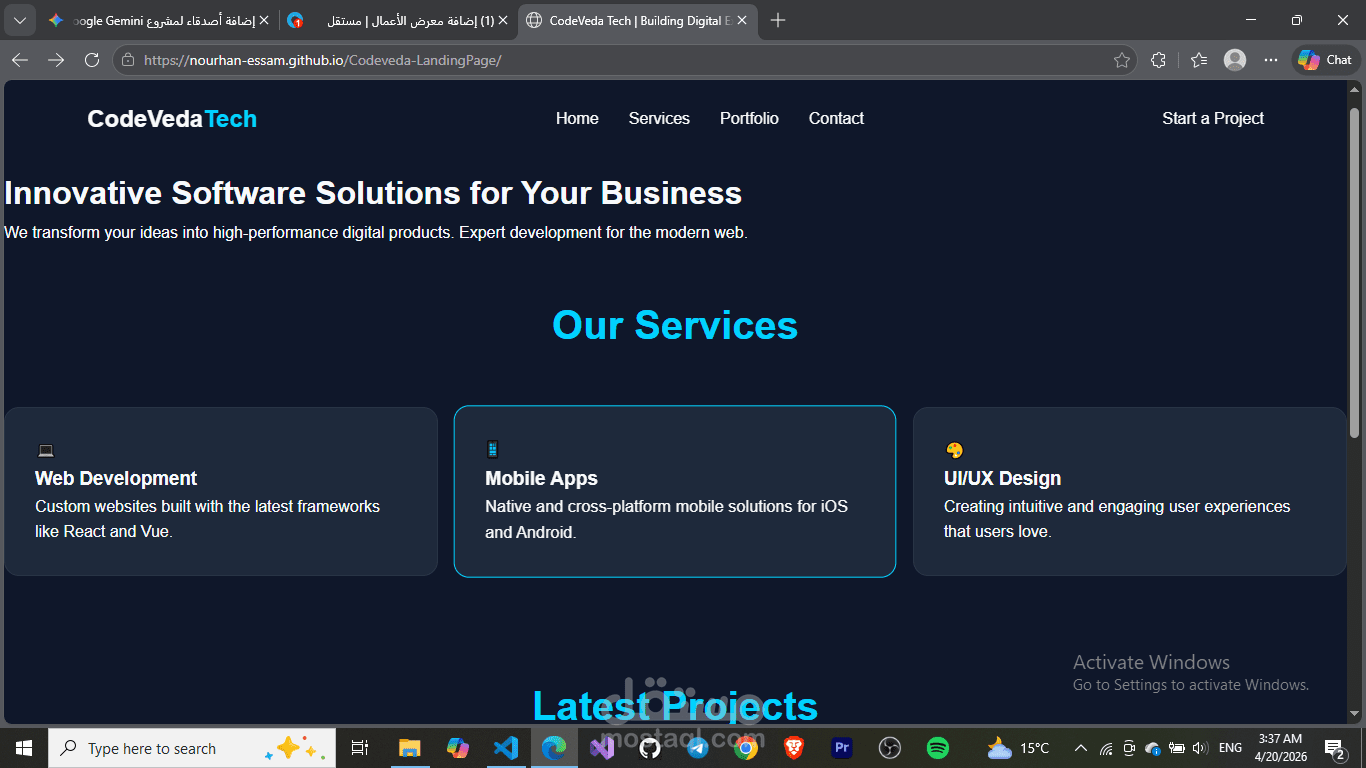Open the browser profile avatar
The height and width of the screenshot is (768, 1366).
pos(1235,60)
